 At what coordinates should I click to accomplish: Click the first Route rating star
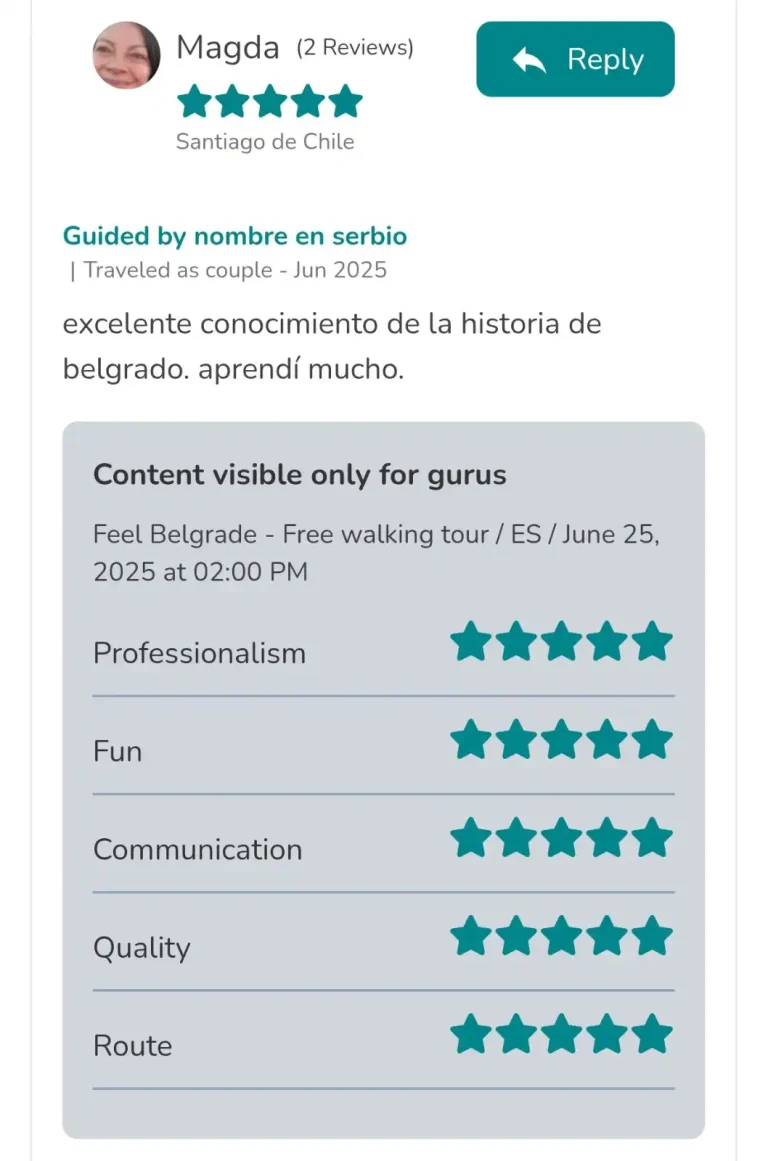470,1034
